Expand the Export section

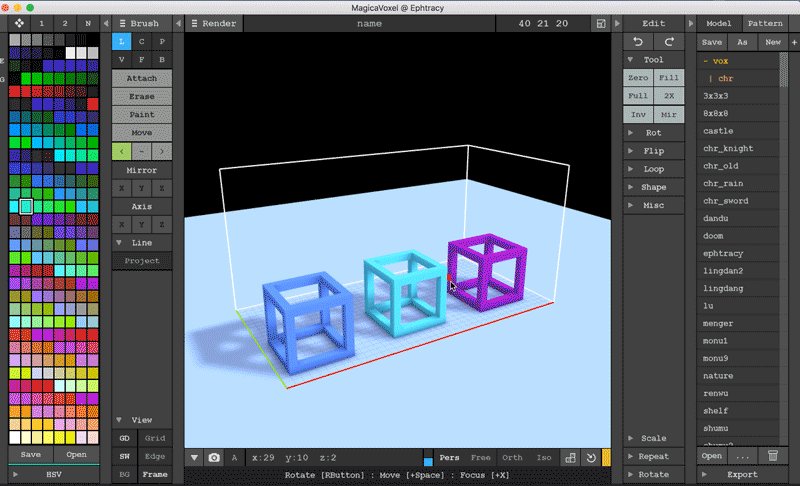click(742, 474)
